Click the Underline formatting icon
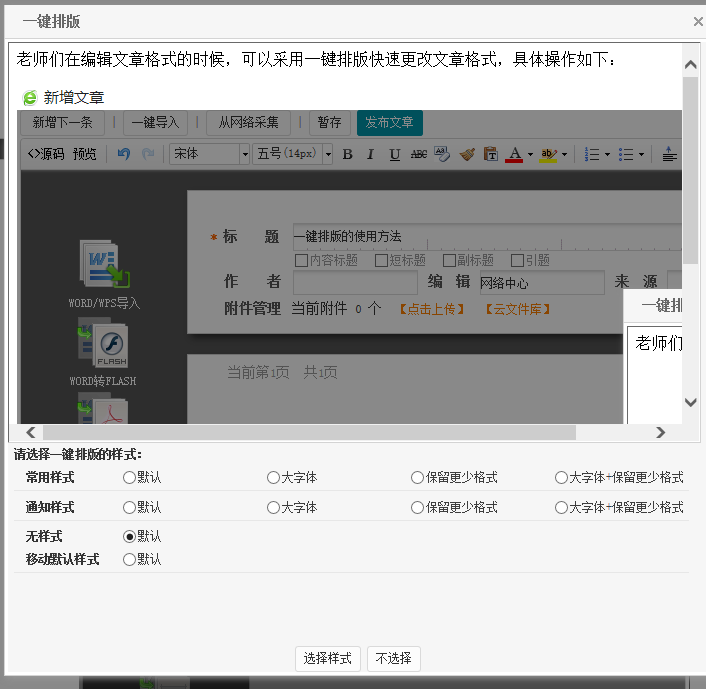The width and height of the screenshot is (706, 689). [x=394, y=154]
